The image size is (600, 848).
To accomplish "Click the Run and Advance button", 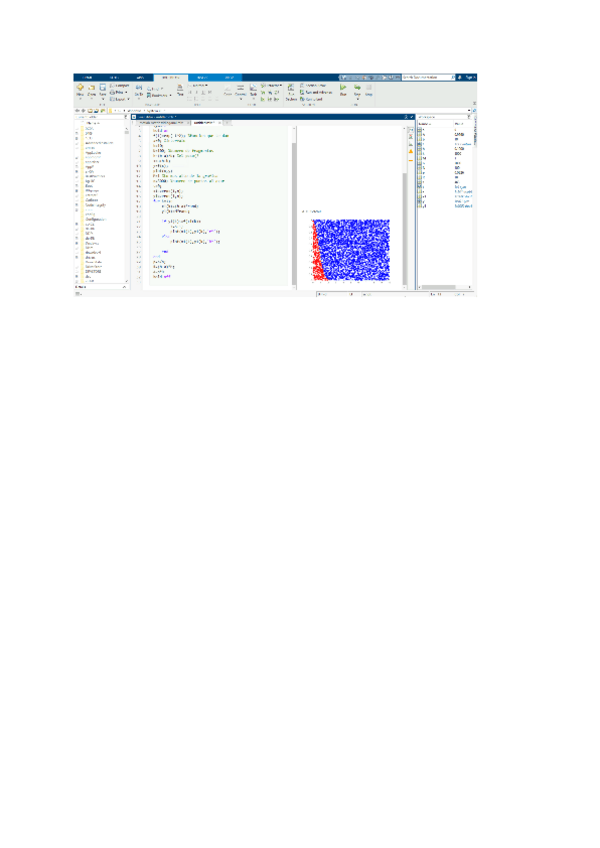I will tap(317, 92).
